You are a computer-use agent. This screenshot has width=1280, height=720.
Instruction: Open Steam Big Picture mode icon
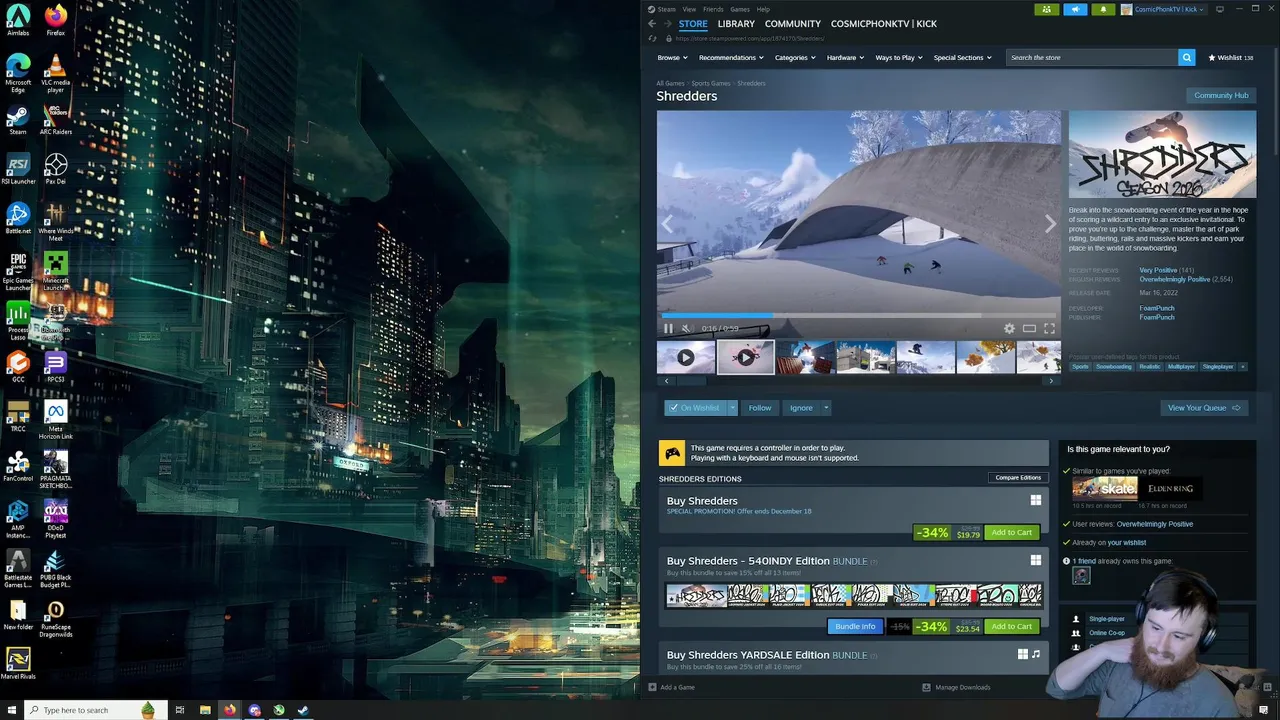[x=1220, y=9]
